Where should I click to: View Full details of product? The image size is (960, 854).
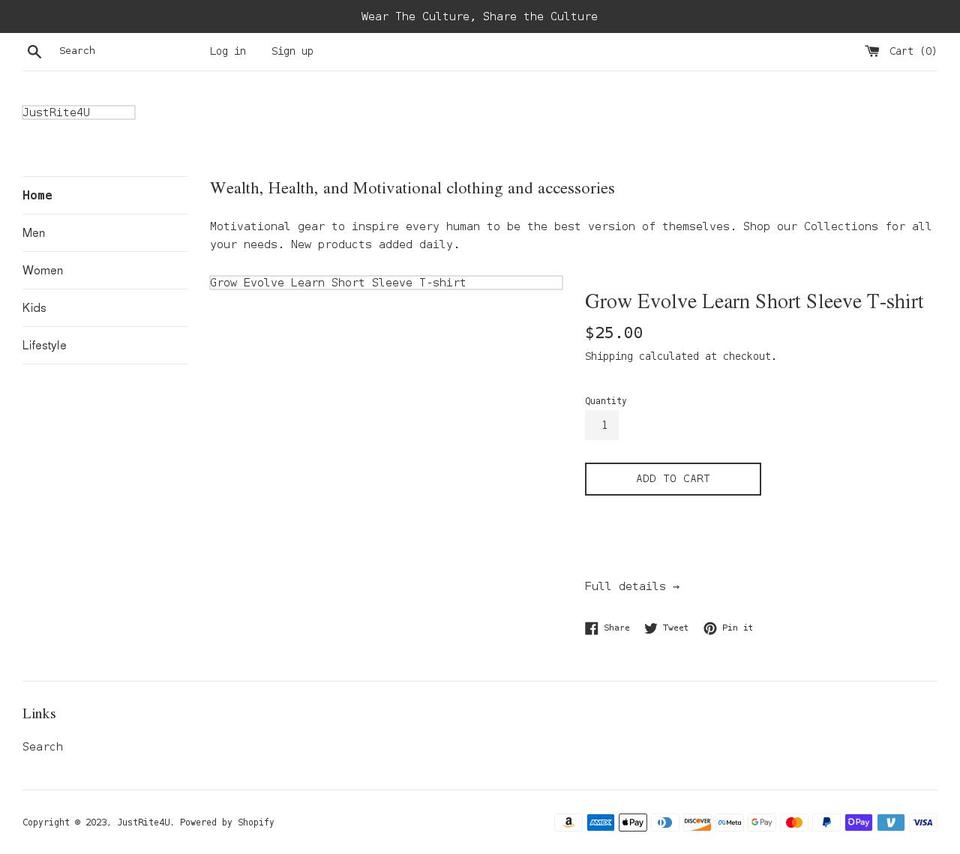coord(632,586)
